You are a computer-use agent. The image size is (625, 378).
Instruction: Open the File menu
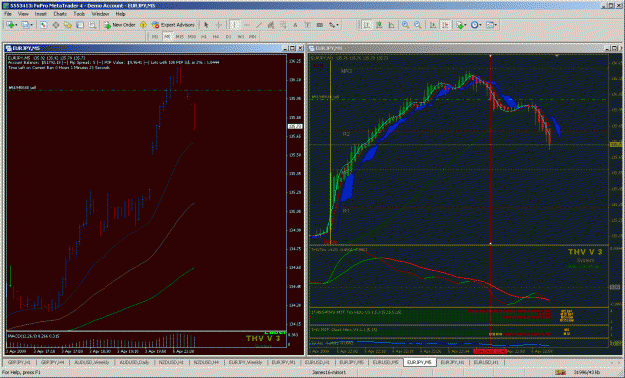(8, 14)
